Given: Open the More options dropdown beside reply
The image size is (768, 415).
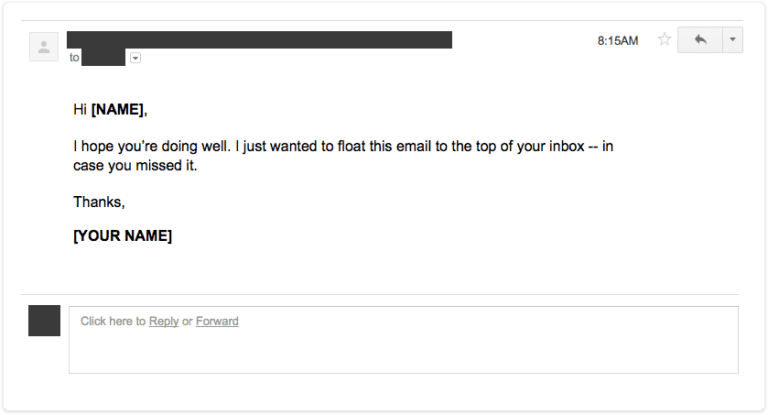Looking at the screenshot, I should click(x=732, y=40).
